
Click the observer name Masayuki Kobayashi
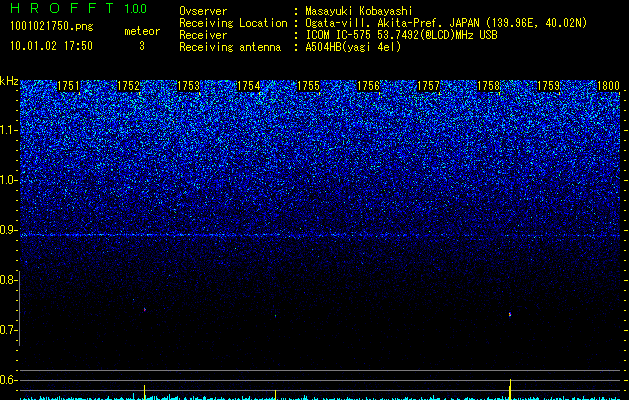pos(359,11)
